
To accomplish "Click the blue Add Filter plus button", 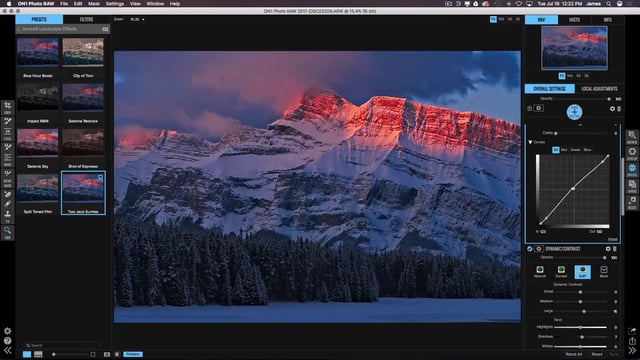I will 574,112.
